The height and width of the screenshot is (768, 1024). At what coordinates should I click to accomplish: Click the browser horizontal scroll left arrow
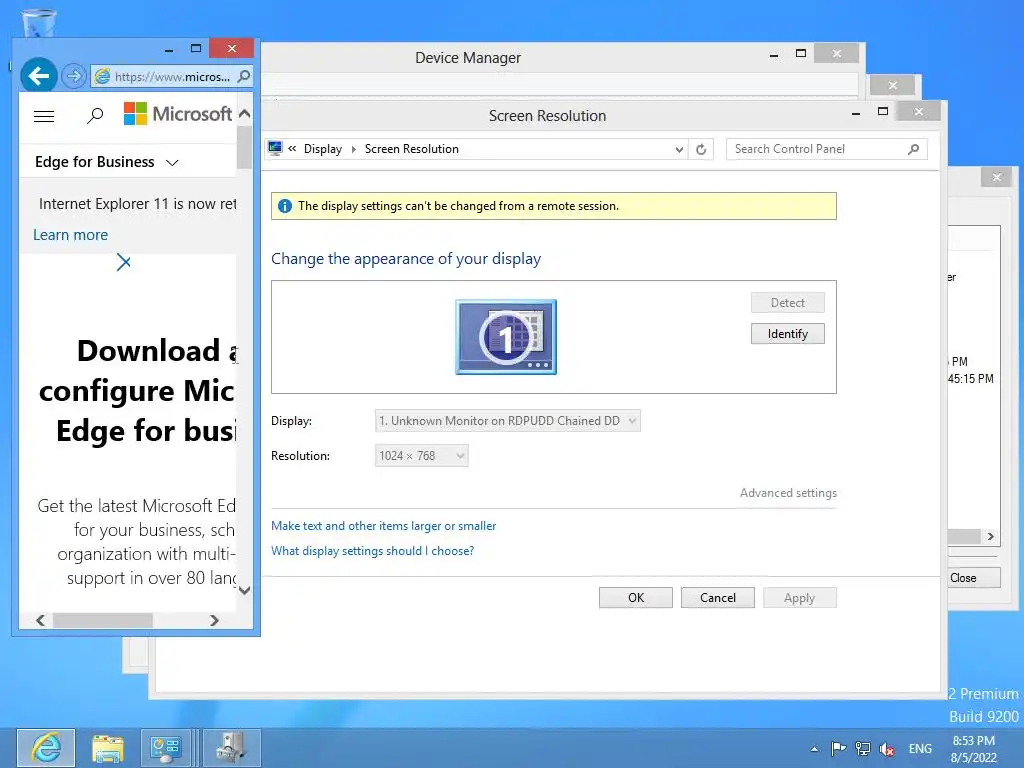click(40, 620)
